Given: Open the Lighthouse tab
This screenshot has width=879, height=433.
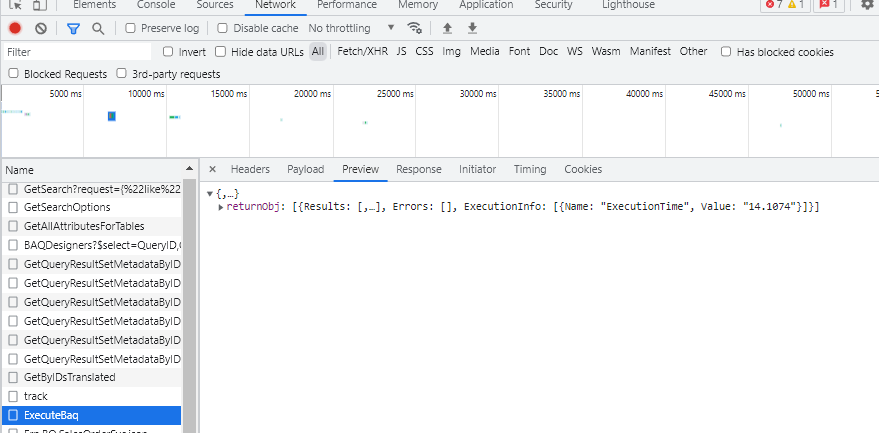Looking at the screenshot, I should 628,4.
